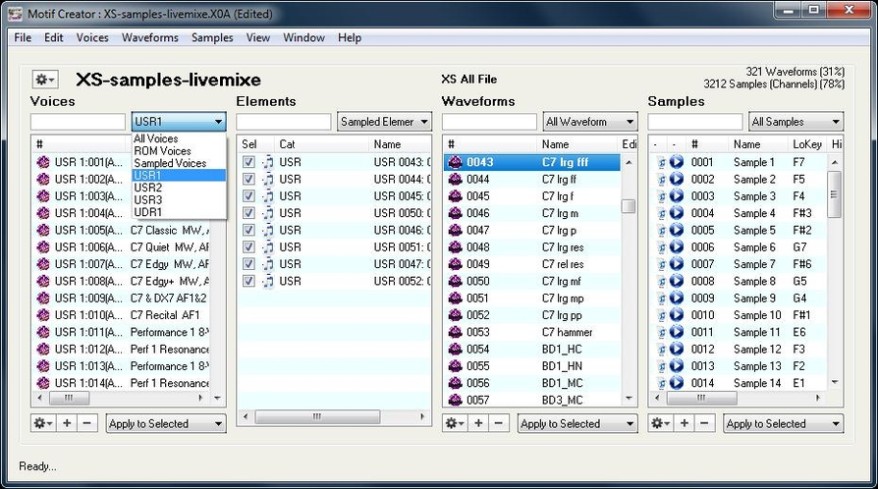Open the Samples panel gear menu
The height and width of the screenshot is (489, 878).
[660, 423]
